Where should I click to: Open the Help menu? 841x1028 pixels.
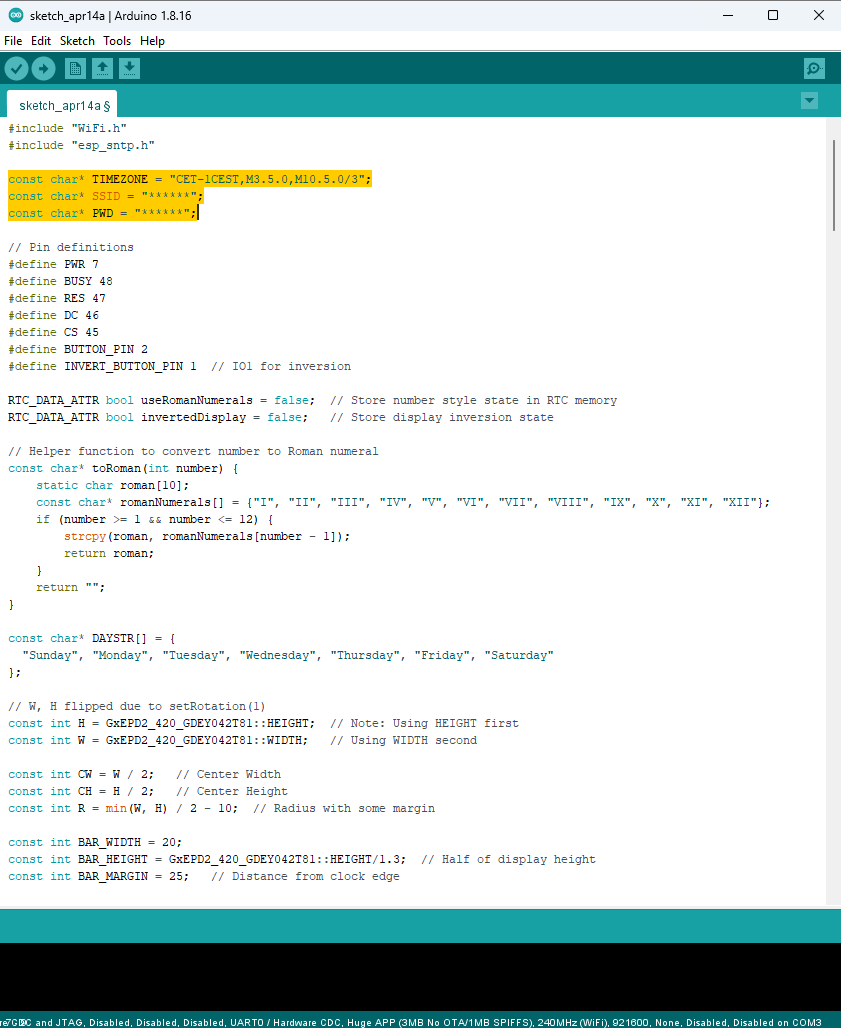[152, 41]
